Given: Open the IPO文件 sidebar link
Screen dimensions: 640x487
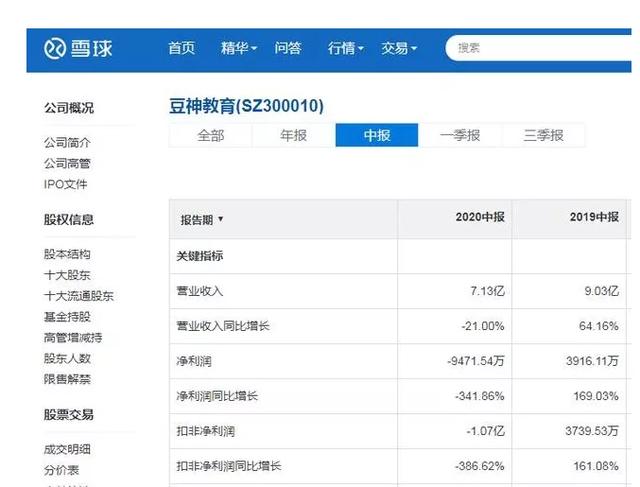Looking at the screenshot, I should coord(66,184).
